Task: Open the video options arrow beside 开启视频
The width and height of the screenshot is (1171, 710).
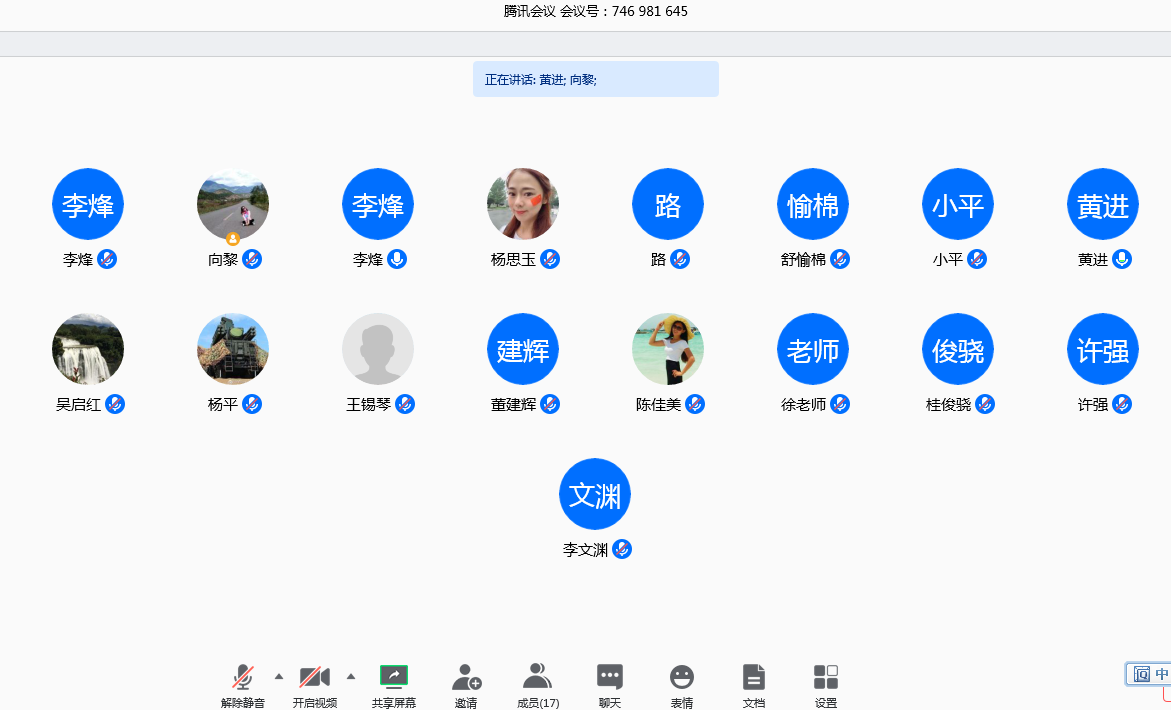Action: pyautogui.click(x=351, y=677)
